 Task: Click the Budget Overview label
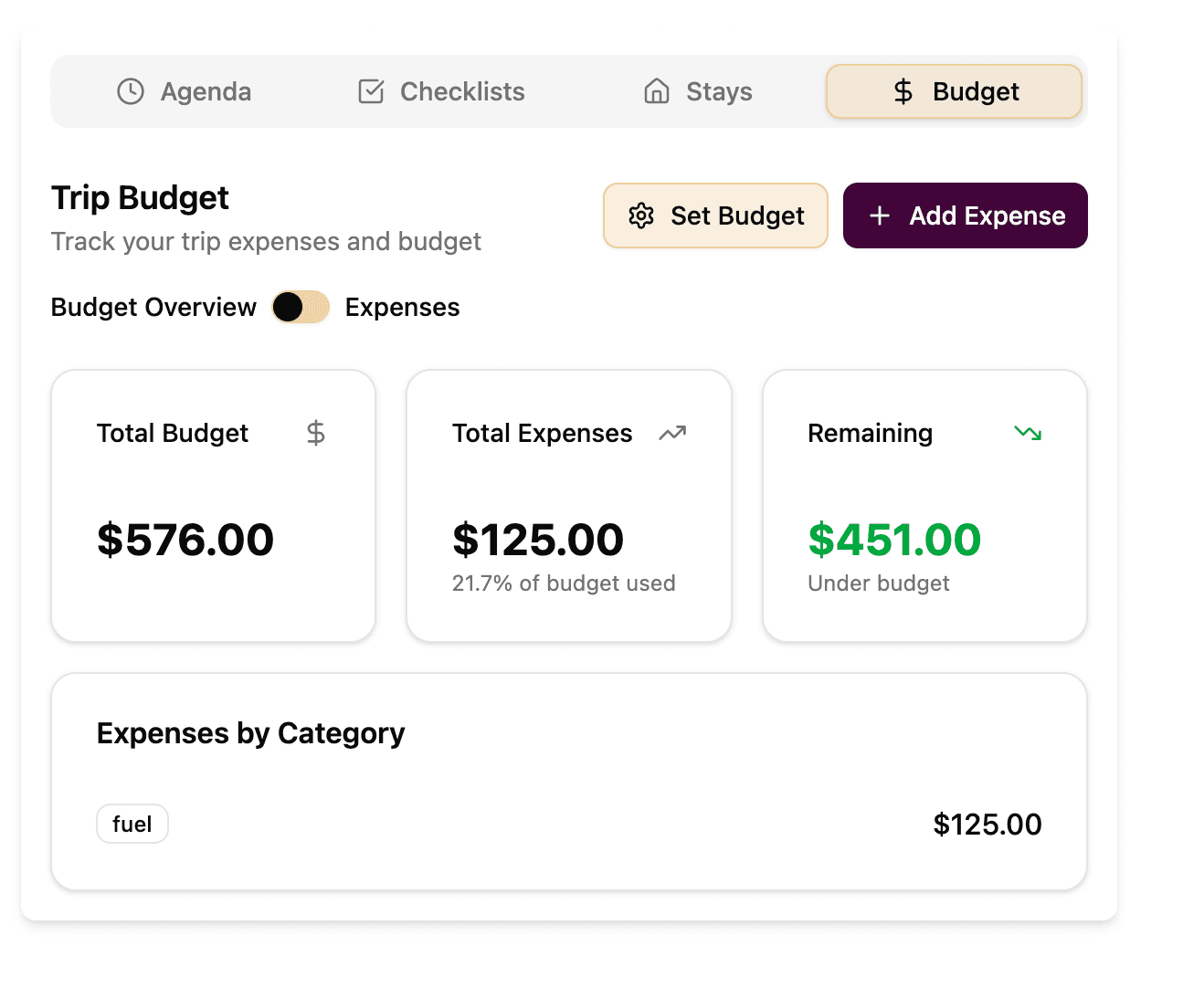[x=153, y=307]
